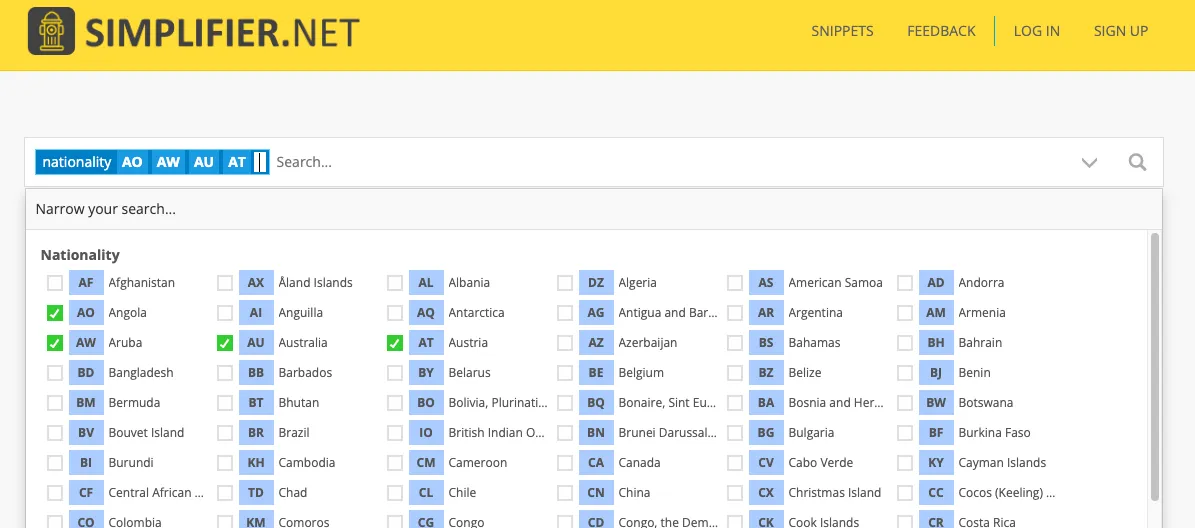Click the BB code badge for Barbados
Image resolution: width=1195 pixels, height=528 pixels.
[256, 373]
